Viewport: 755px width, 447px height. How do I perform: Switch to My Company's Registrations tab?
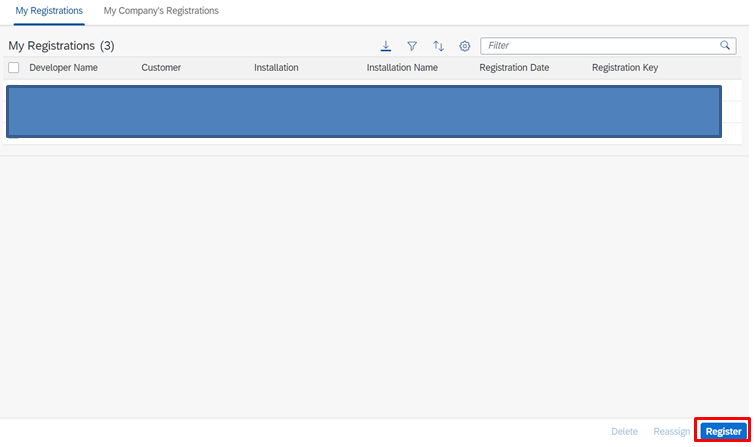tap(161, 11)
